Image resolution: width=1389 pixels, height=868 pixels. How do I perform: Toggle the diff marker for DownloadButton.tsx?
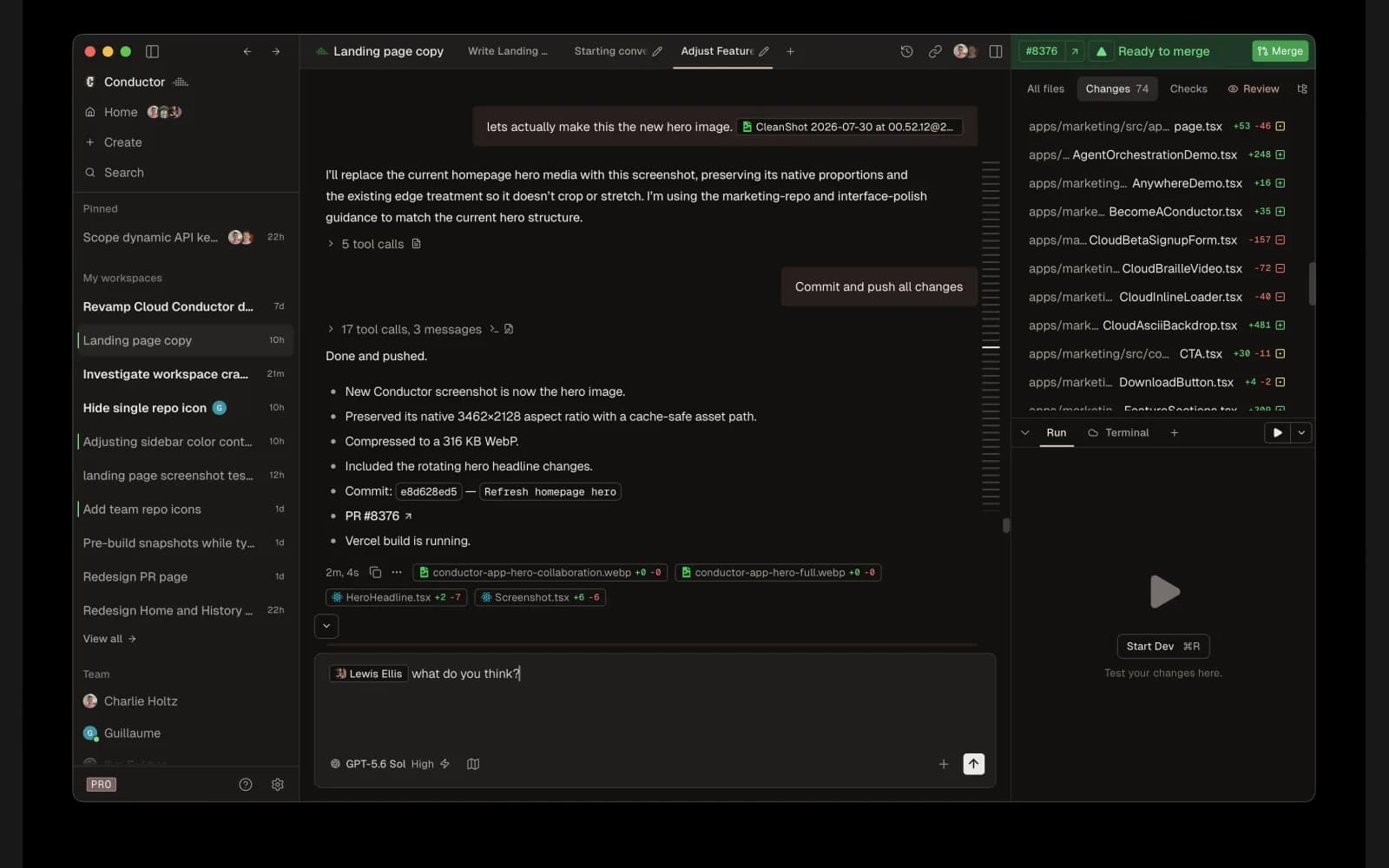pos(1280,382)
